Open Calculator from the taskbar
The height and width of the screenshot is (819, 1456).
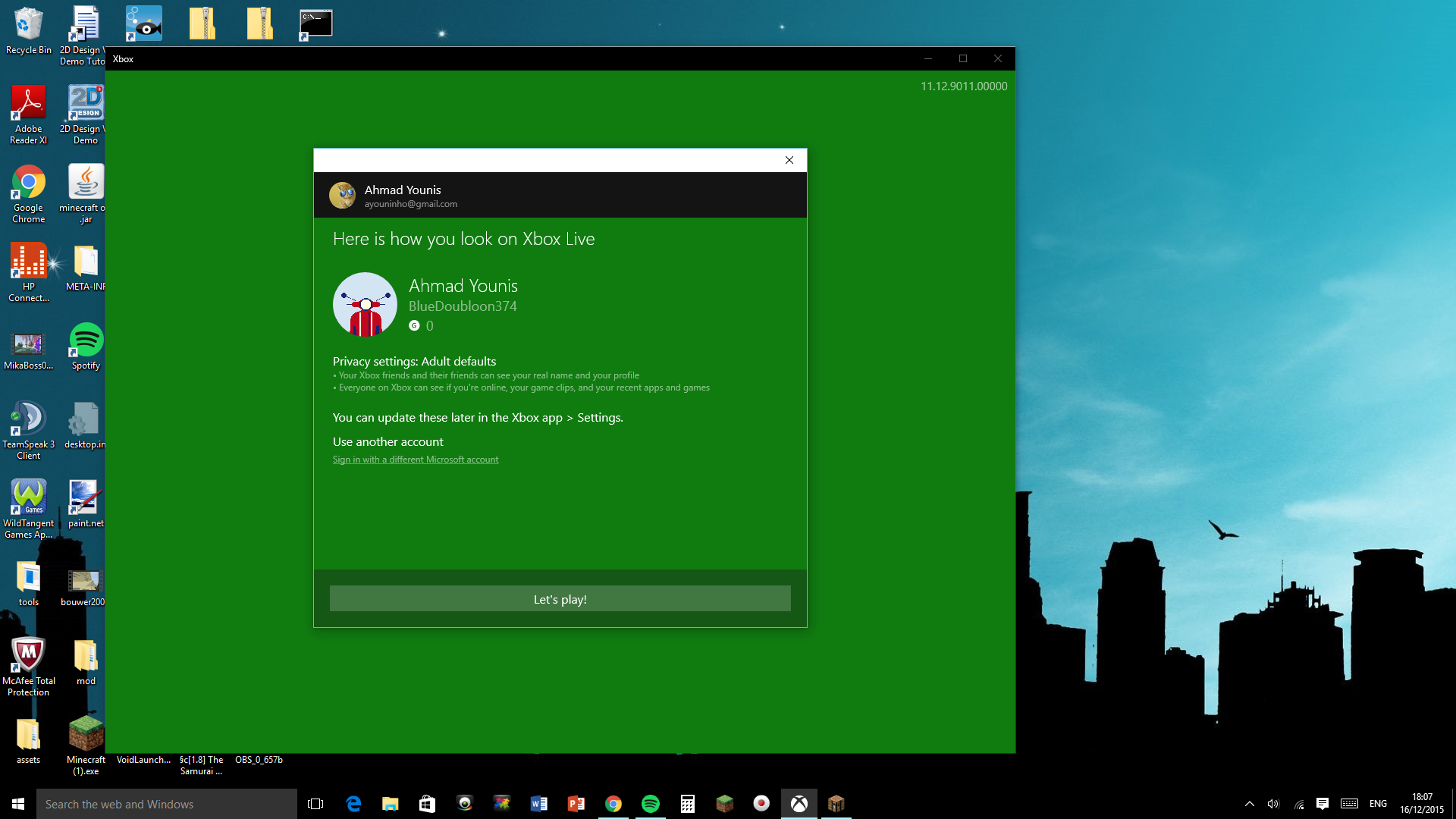[x=688, y=804]
